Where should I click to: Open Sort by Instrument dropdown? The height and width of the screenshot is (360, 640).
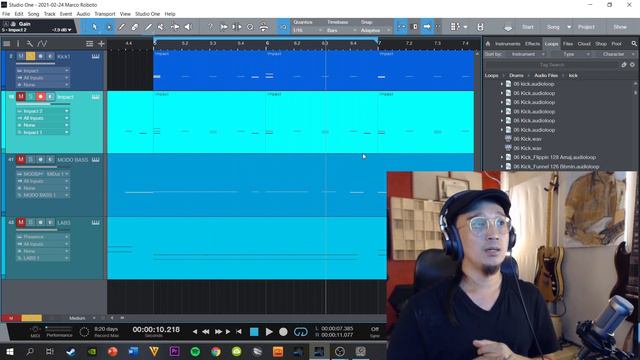coord(526,54)
